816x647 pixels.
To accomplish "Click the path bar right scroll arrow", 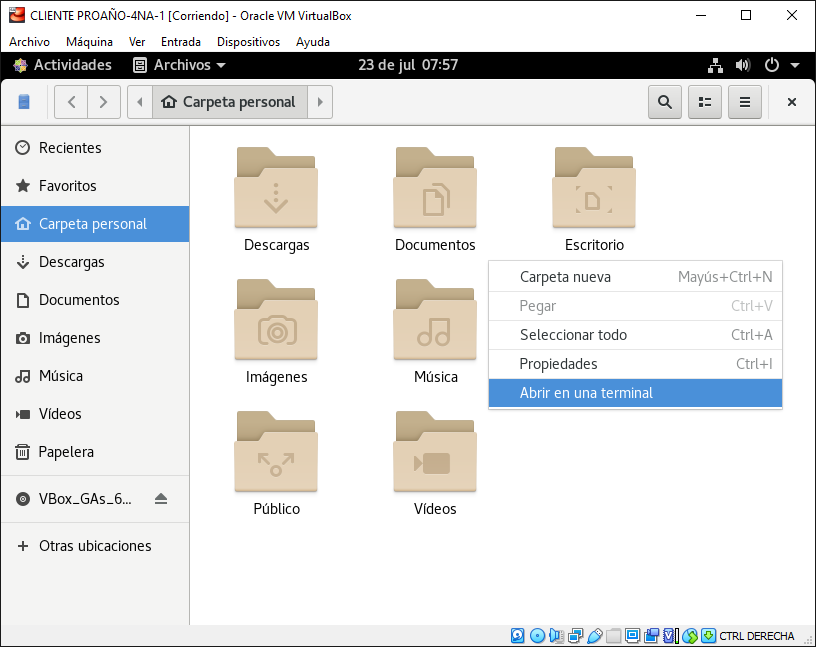I will (x=320, y=102).
